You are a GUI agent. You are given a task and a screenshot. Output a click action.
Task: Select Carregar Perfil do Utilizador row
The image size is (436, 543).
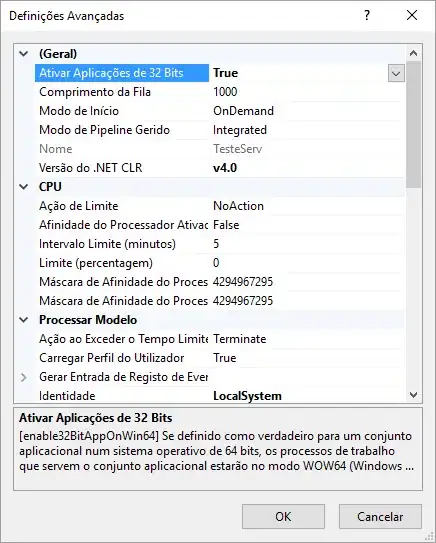click(x=220, y=358)
